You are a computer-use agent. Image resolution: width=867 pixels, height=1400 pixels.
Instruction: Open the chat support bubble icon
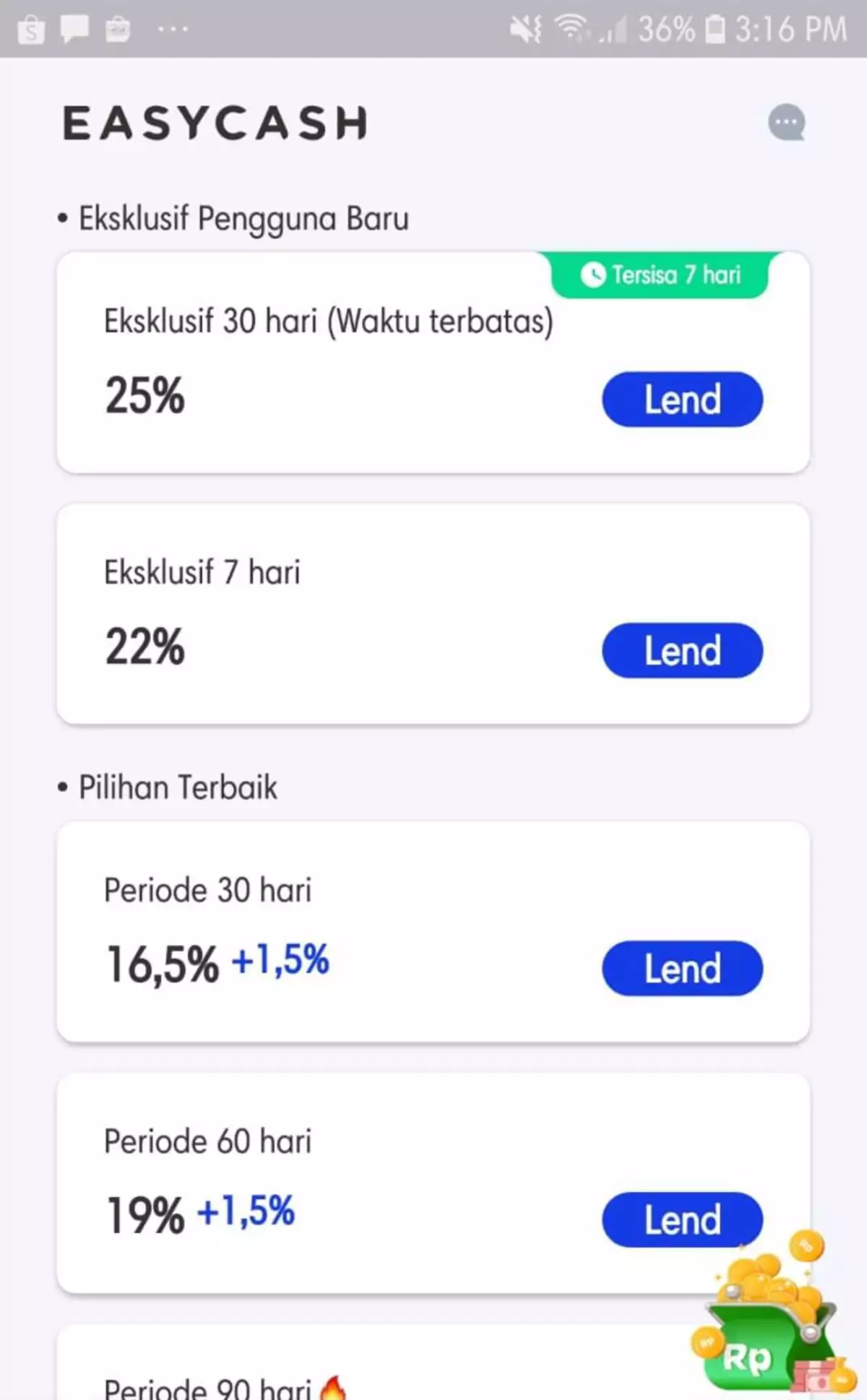click(x=786, y=123)
